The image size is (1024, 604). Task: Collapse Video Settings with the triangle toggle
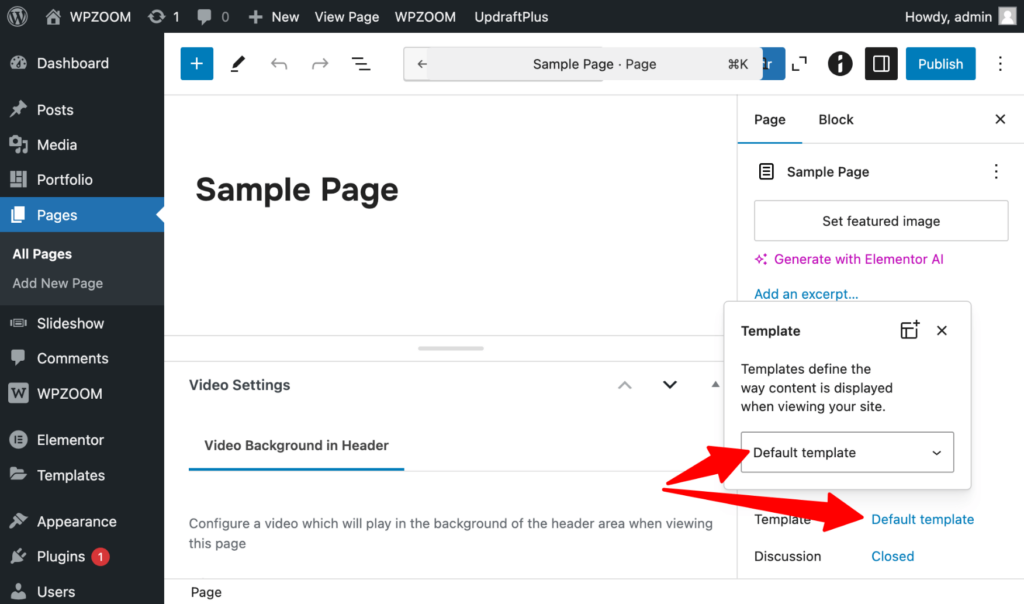click(x=715, y=385)
